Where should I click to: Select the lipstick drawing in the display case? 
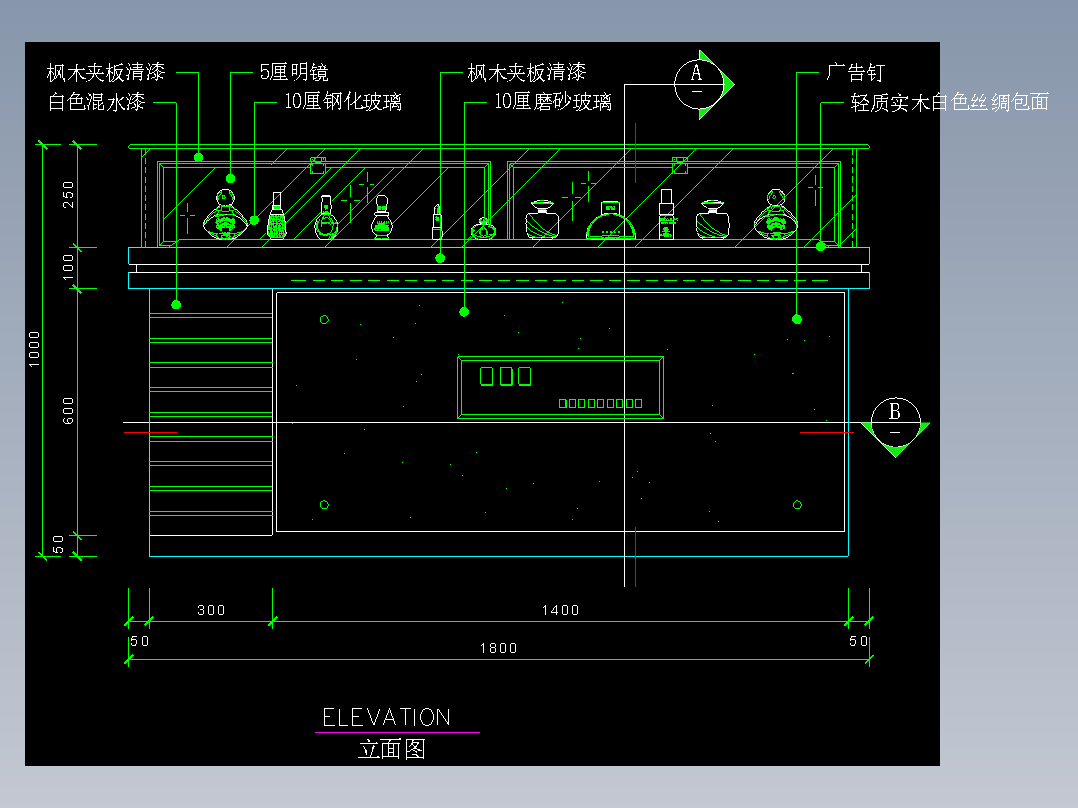437,221
